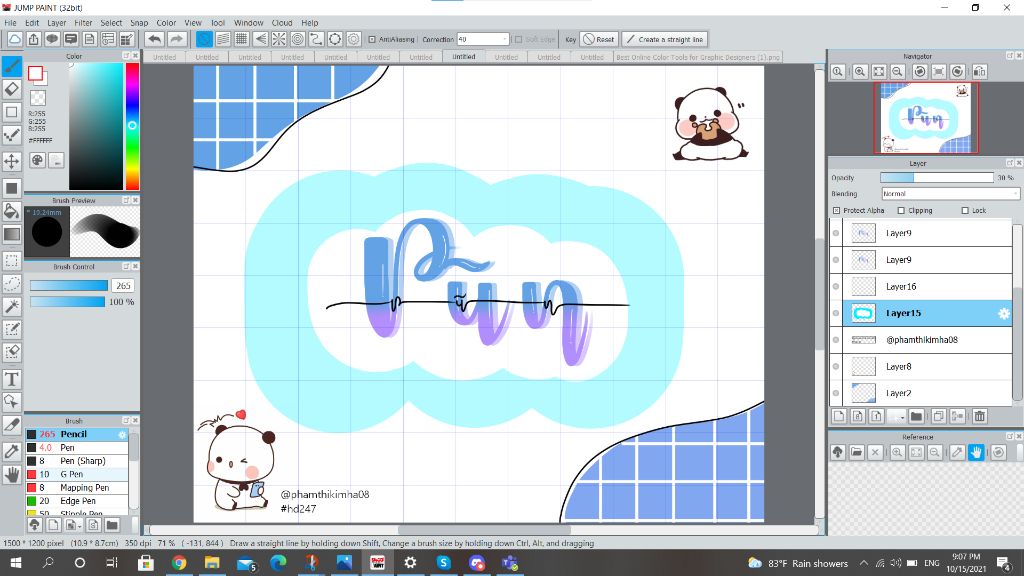The height and width of the screenshot is (576, 1024).
Task: Open the Correction value dropdown
Action: click(x=505, y=39)
